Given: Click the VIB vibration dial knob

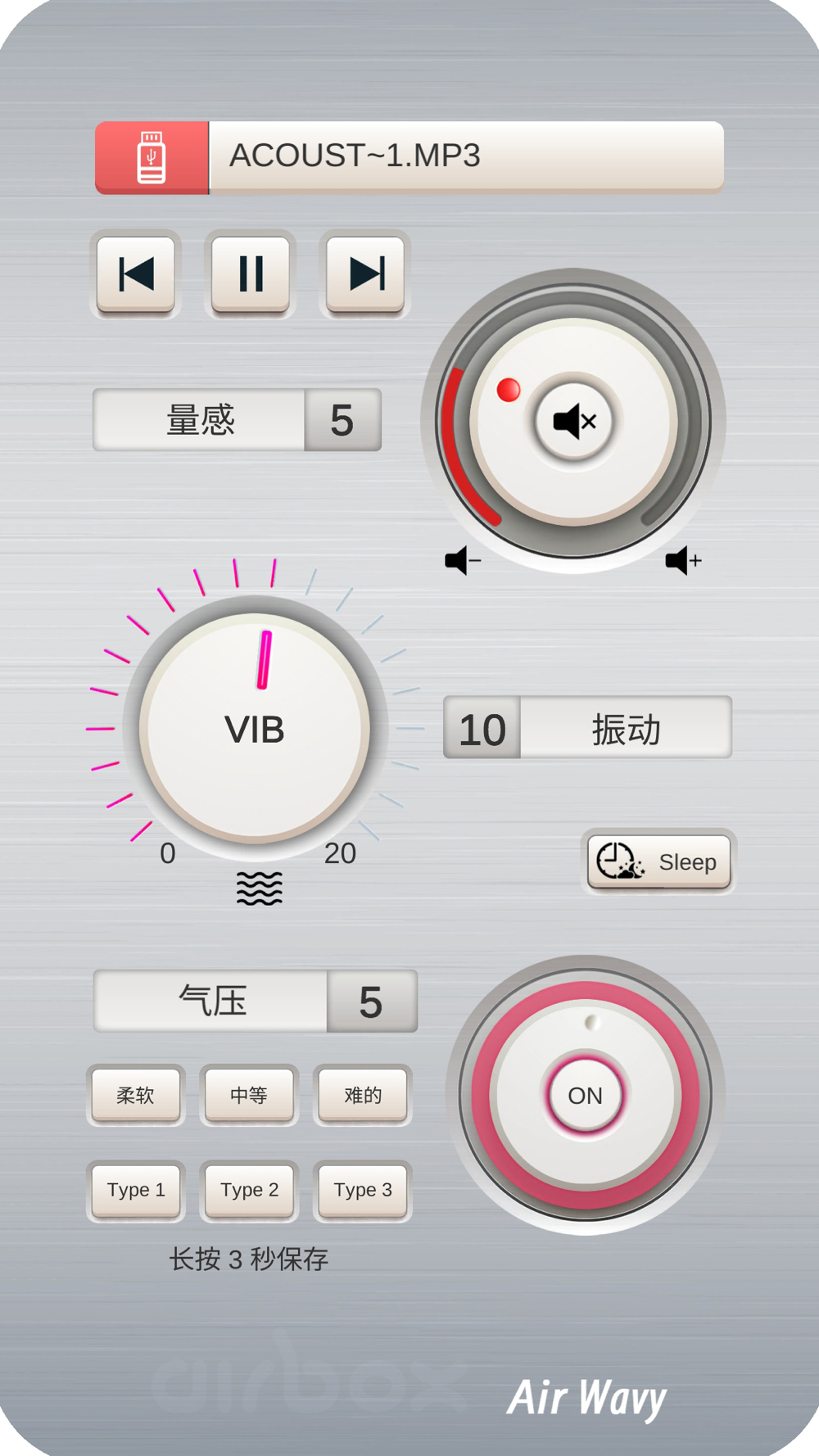Looking at the screenshot, I should click(255, 728).
